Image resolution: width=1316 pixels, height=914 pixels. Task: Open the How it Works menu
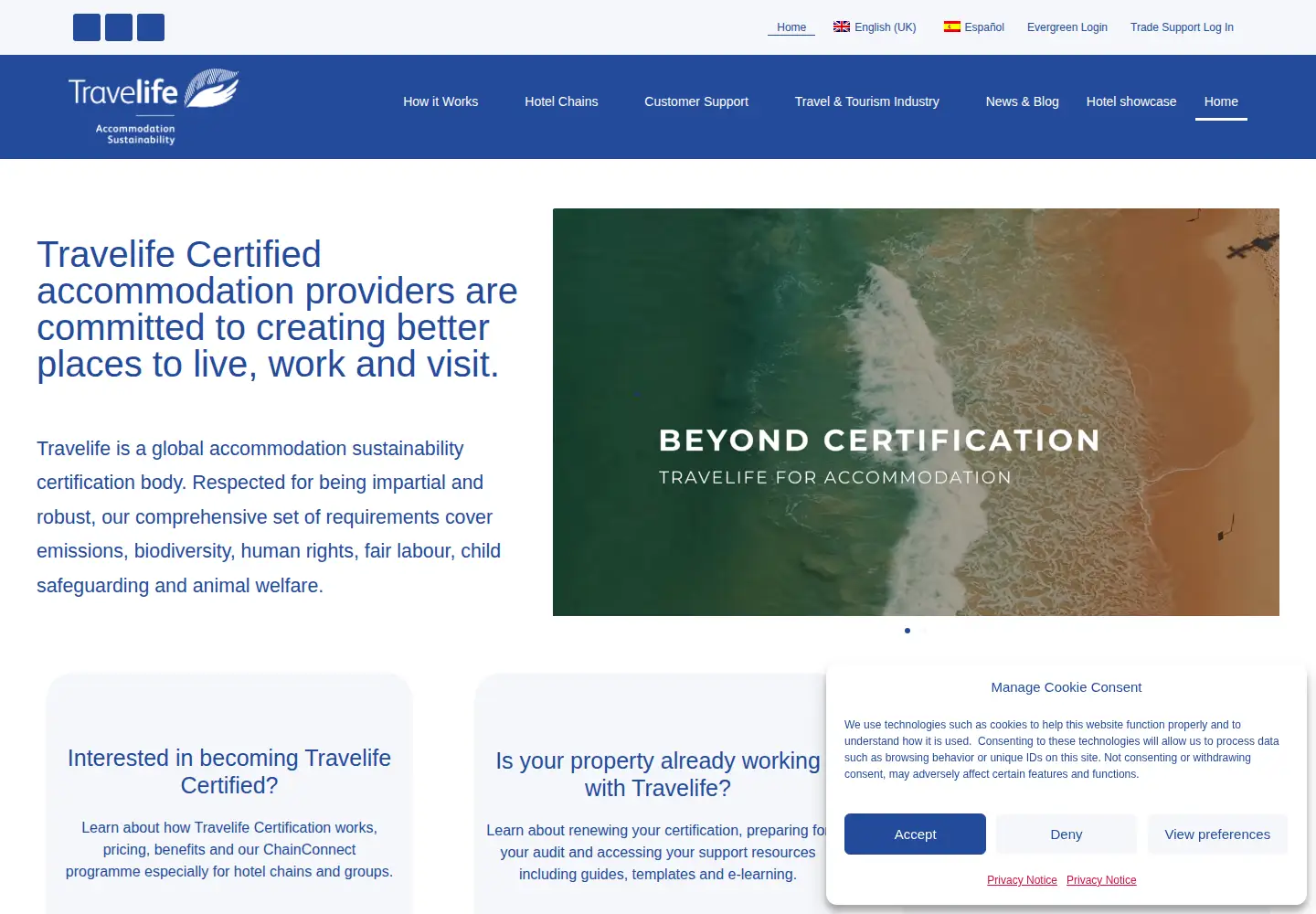(x=440, y=101)
